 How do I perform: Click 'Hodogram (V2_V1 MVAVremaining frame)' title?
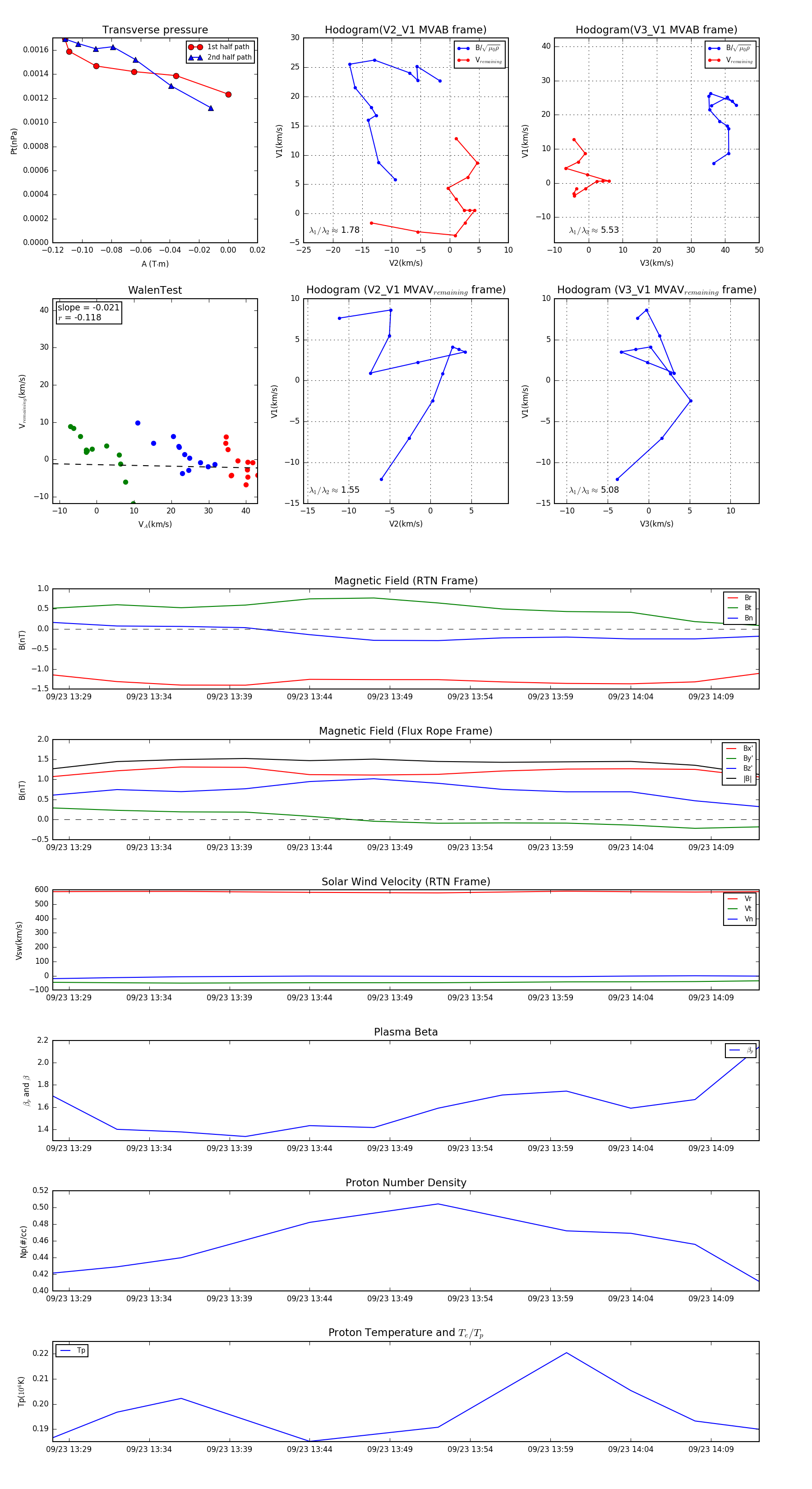pyautogui.click(x=406, y=290)
